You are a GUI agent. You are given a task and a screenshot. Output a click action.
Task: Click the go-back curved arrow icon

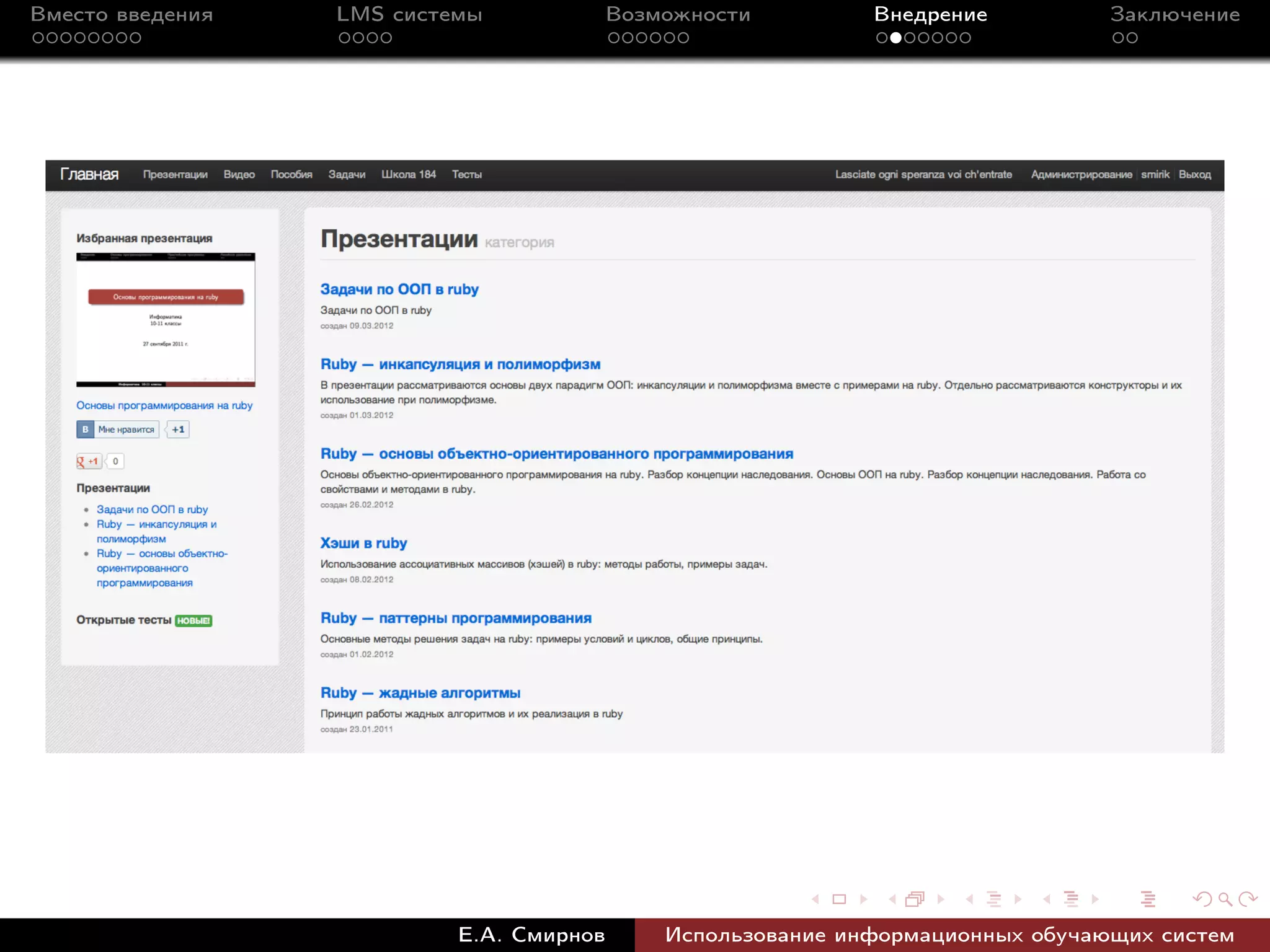click(x=1202, y=899)
